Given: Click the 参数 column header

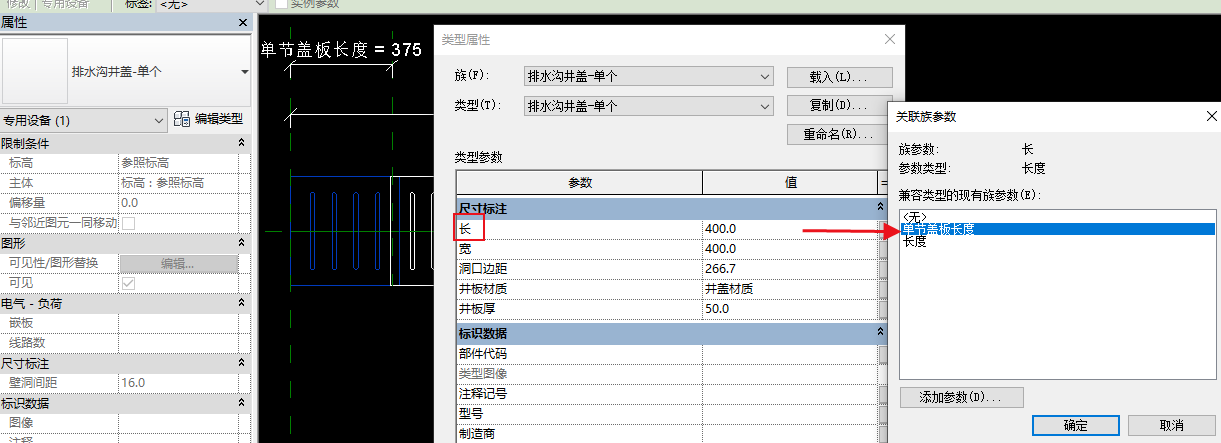Looking at the screenshot, I should tap(580, 183).
